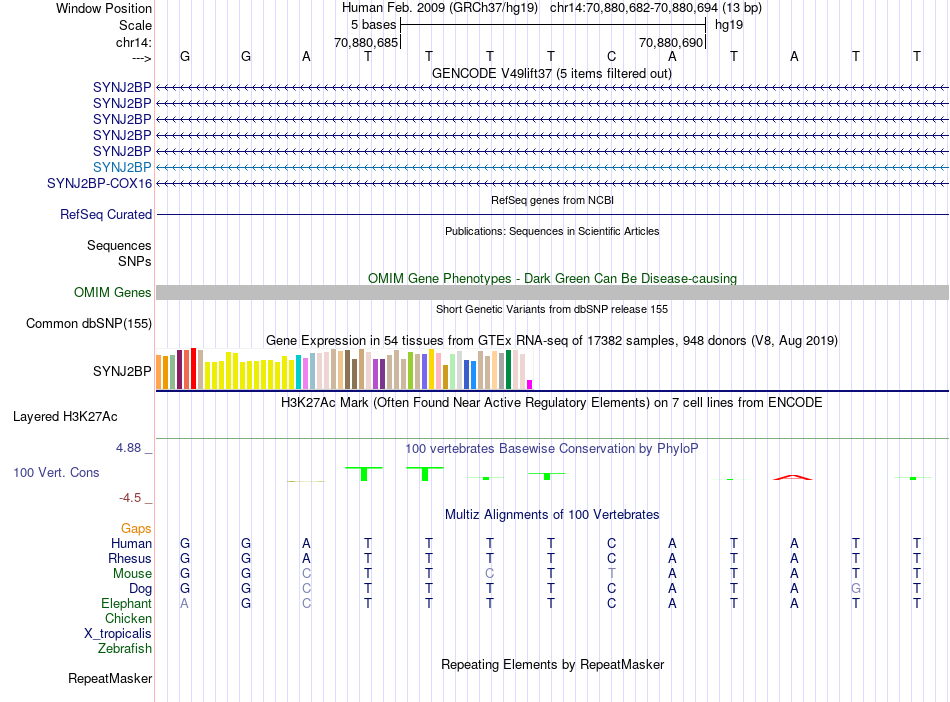Open 100 vertebrates Basewise Conservation by PhyloP title
Viewport: 950px width, 702px height.
(551, 449)
